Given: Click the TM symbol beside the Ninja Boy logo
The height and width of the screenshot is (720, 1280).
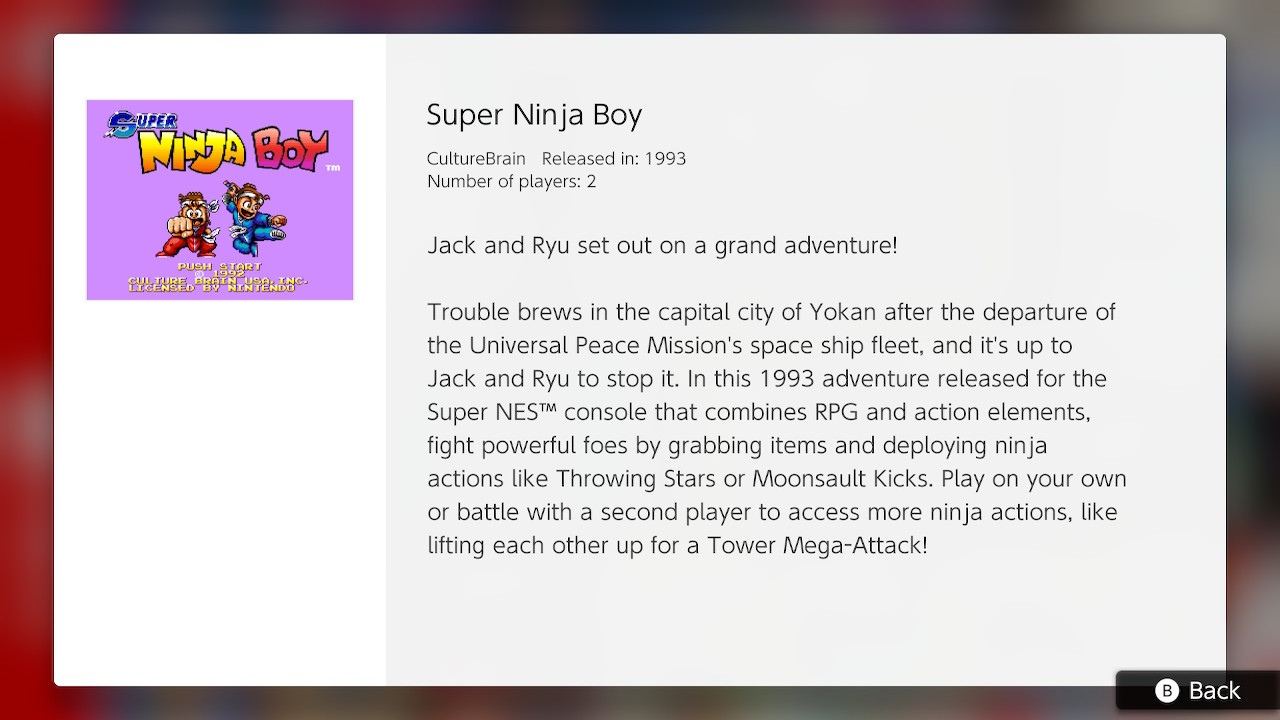Looking at the screenshot, I should (x=333, y=167).
